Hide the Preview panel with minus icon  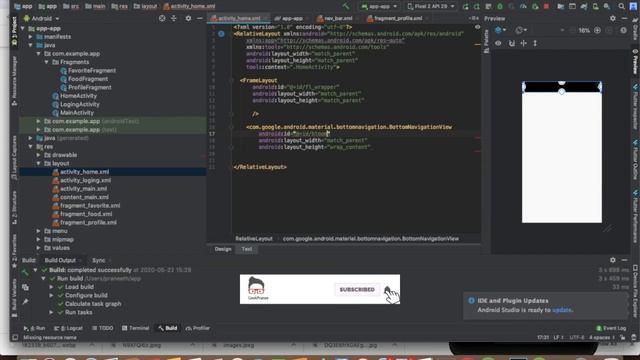click(624, 18)
